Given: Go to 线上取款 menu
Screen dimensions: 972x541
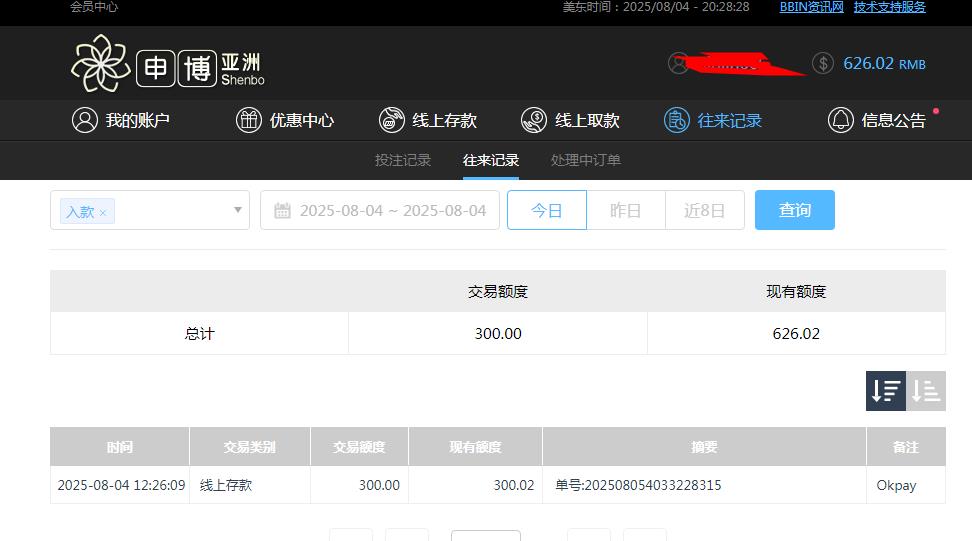Looking at the screenshot, I should pyautogui.click(x=587, y=120).
